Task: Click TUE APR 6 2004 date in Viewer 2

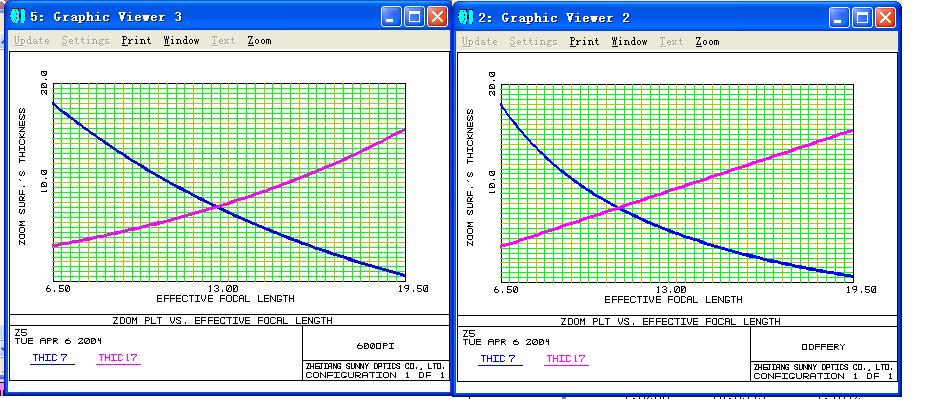Action: click(x=506, y=342)
